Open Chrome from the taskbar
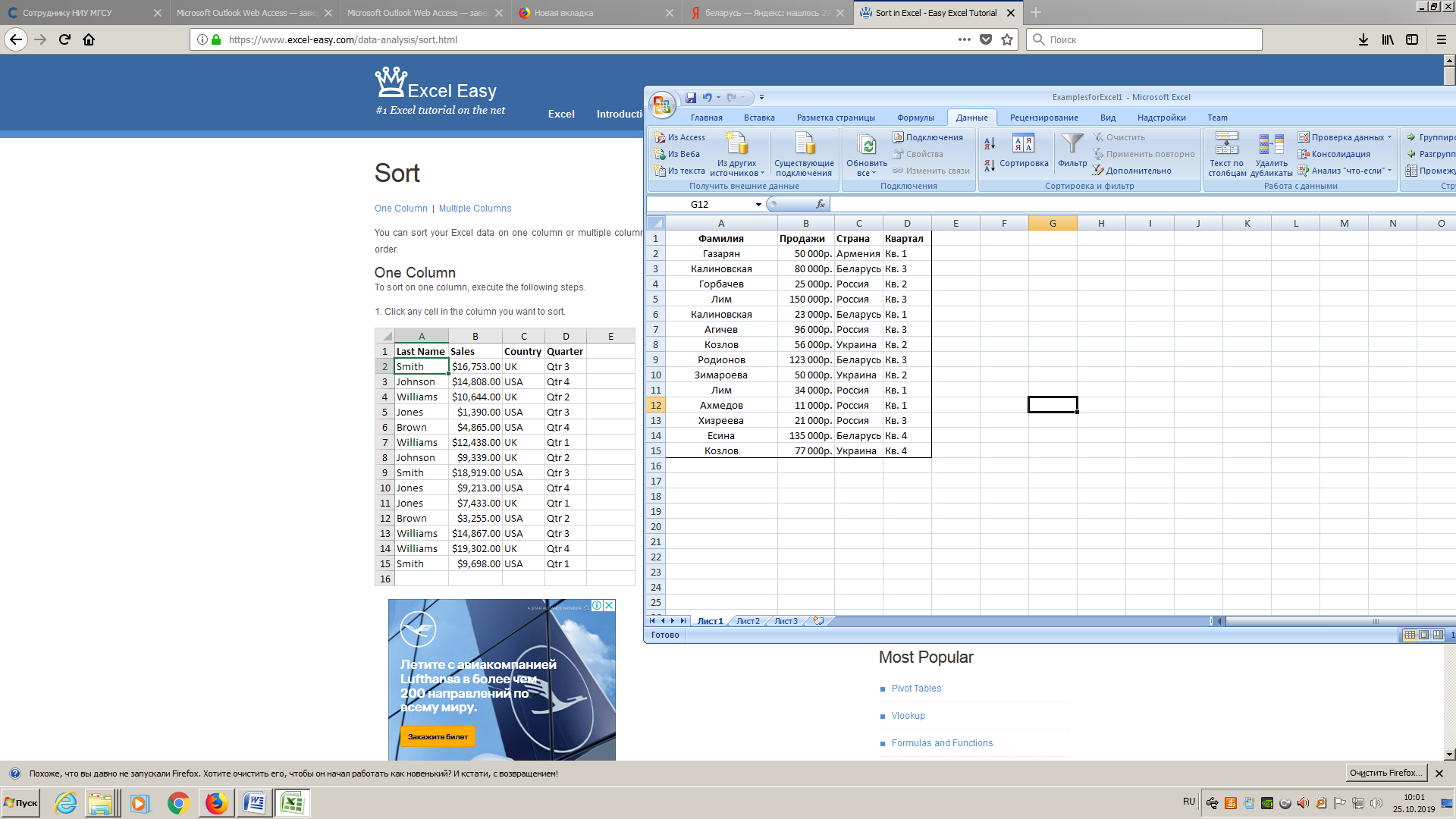Image resolution: width=1456 pixels, height=819 pixels. pyautogui.click(x=178, y=803)
